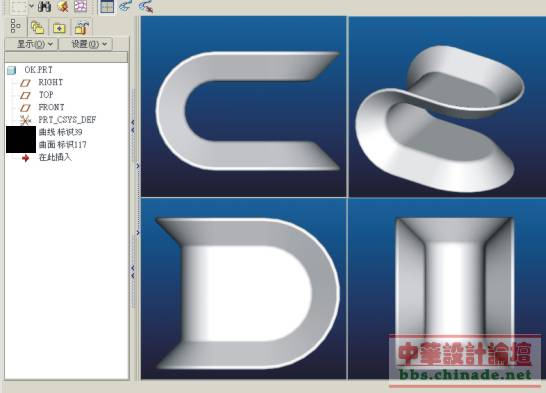Open the Model Tree tab
This screenshot has width=546, height=393.
click(x=15, y=26)
